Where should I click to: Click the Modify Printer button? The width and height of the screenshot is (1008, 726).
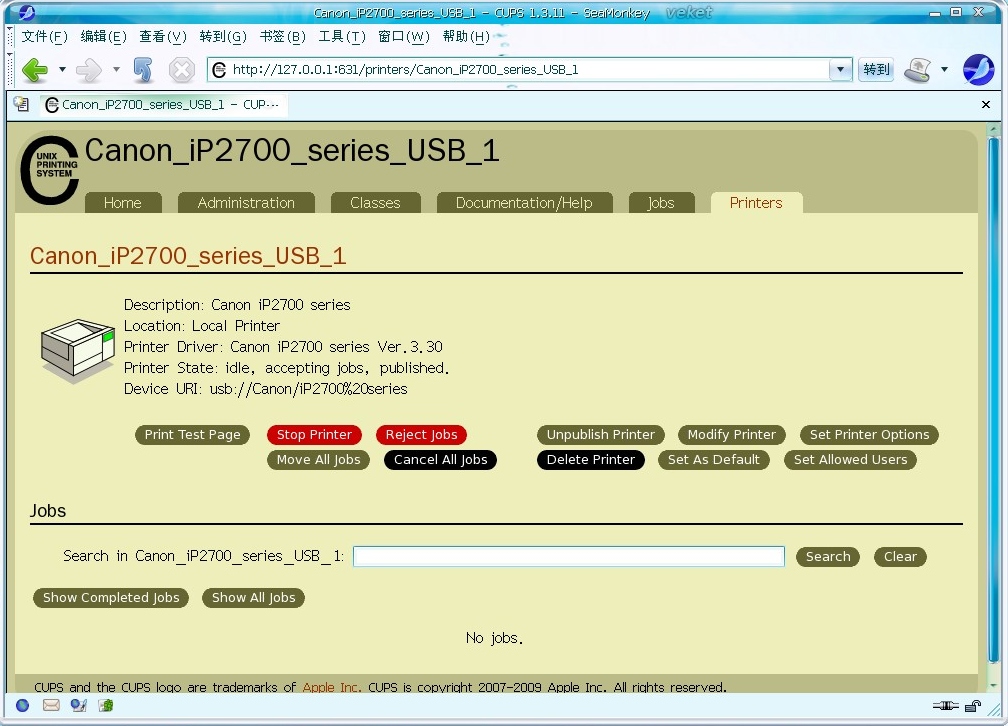click(732, 435)
